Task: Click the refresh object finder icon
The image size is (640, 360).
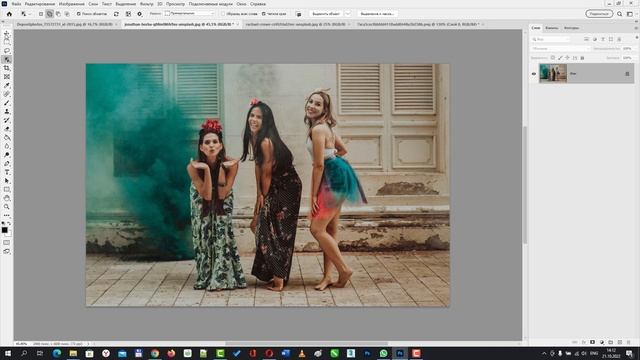Action: click(x=116, y=14)
